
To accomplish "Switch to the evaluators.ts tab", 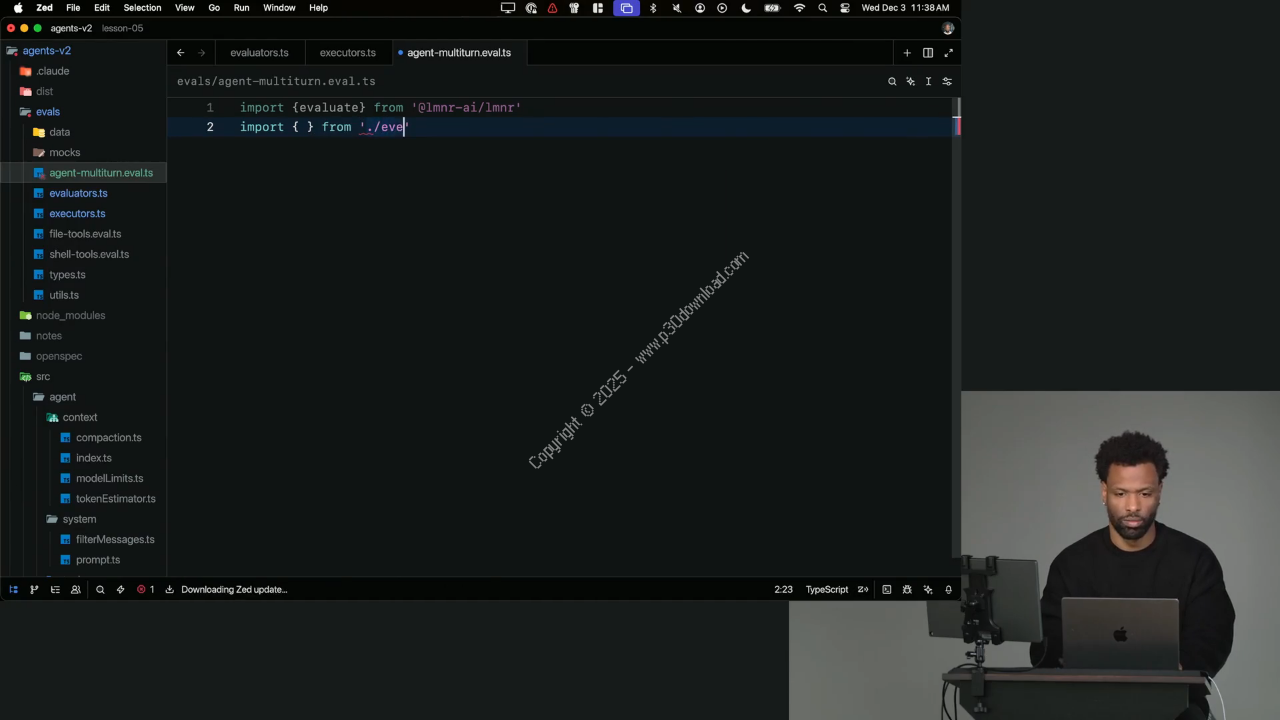I will point(259,53).
